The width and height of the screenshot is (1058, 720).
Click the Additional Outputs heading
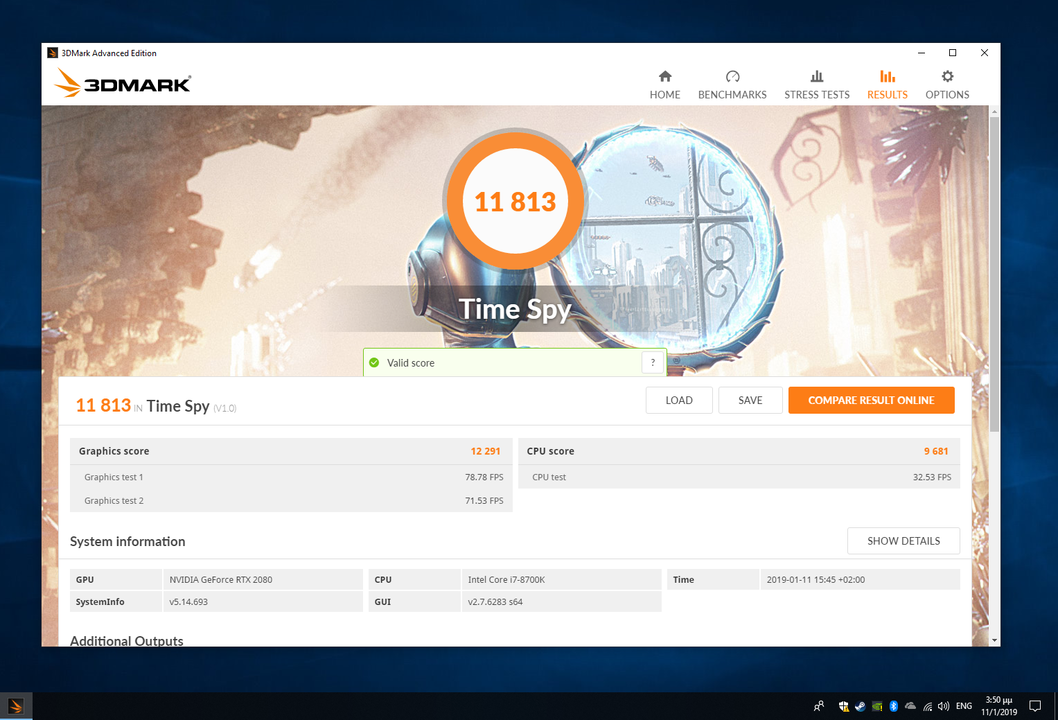[127, 640]
